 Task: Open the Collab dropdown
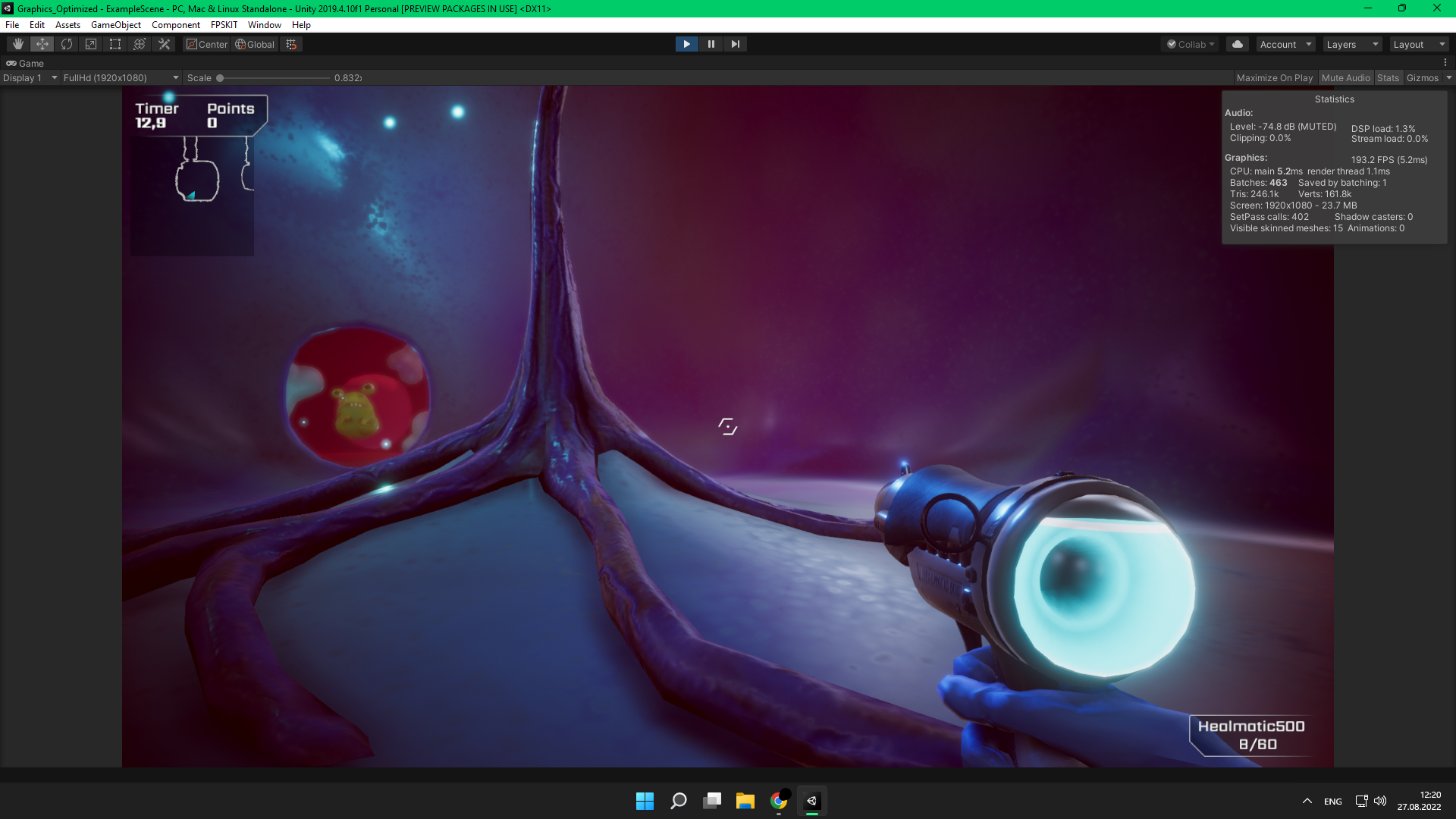click(1190, 44)
